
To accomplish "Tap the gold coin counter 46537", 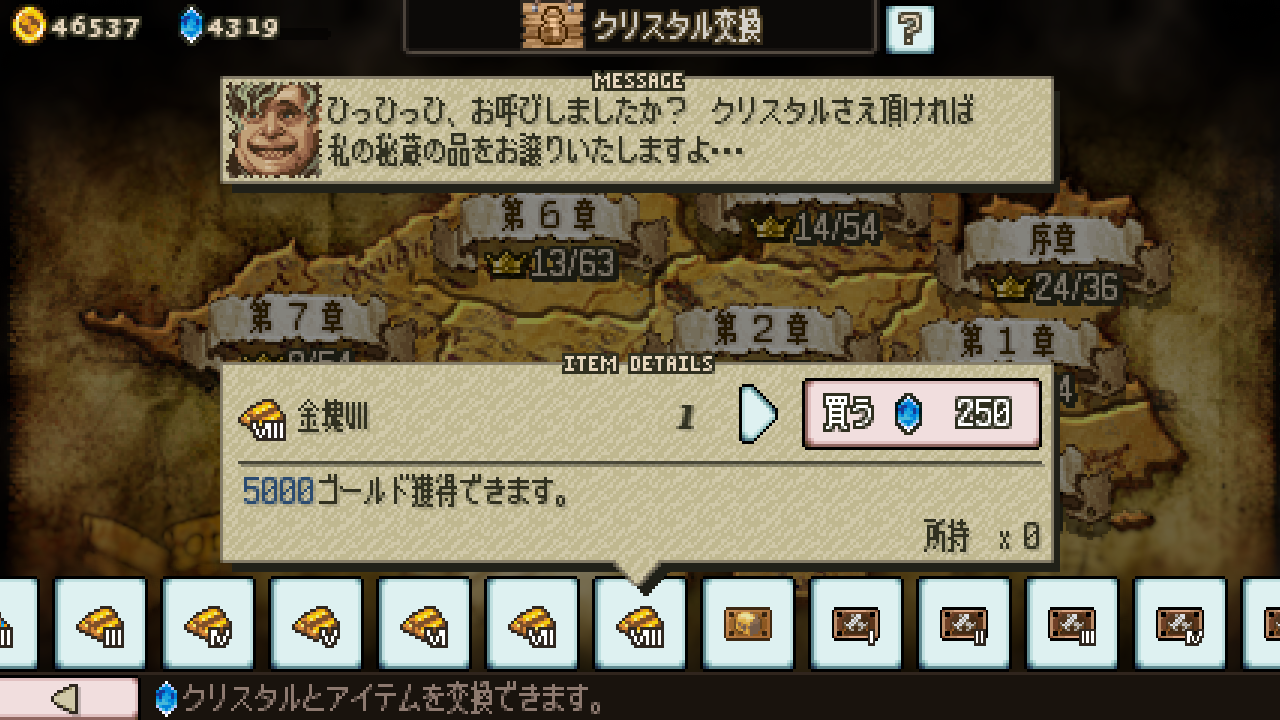I will 77,26.
